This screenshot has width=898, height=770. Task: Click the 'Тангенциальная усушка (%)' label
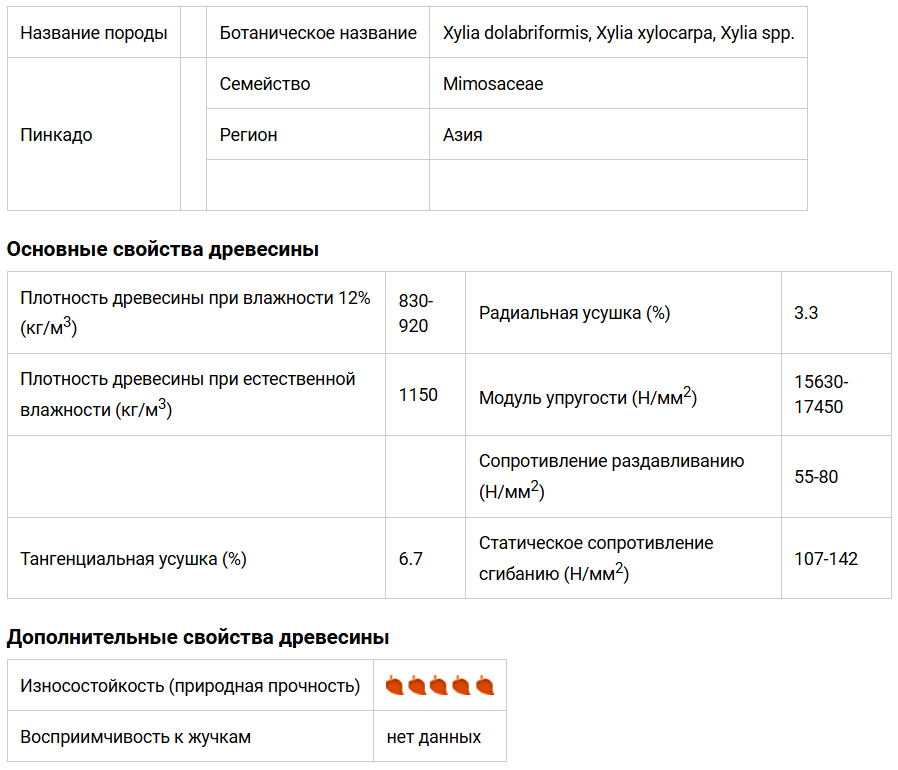click(x=133, y=559)
